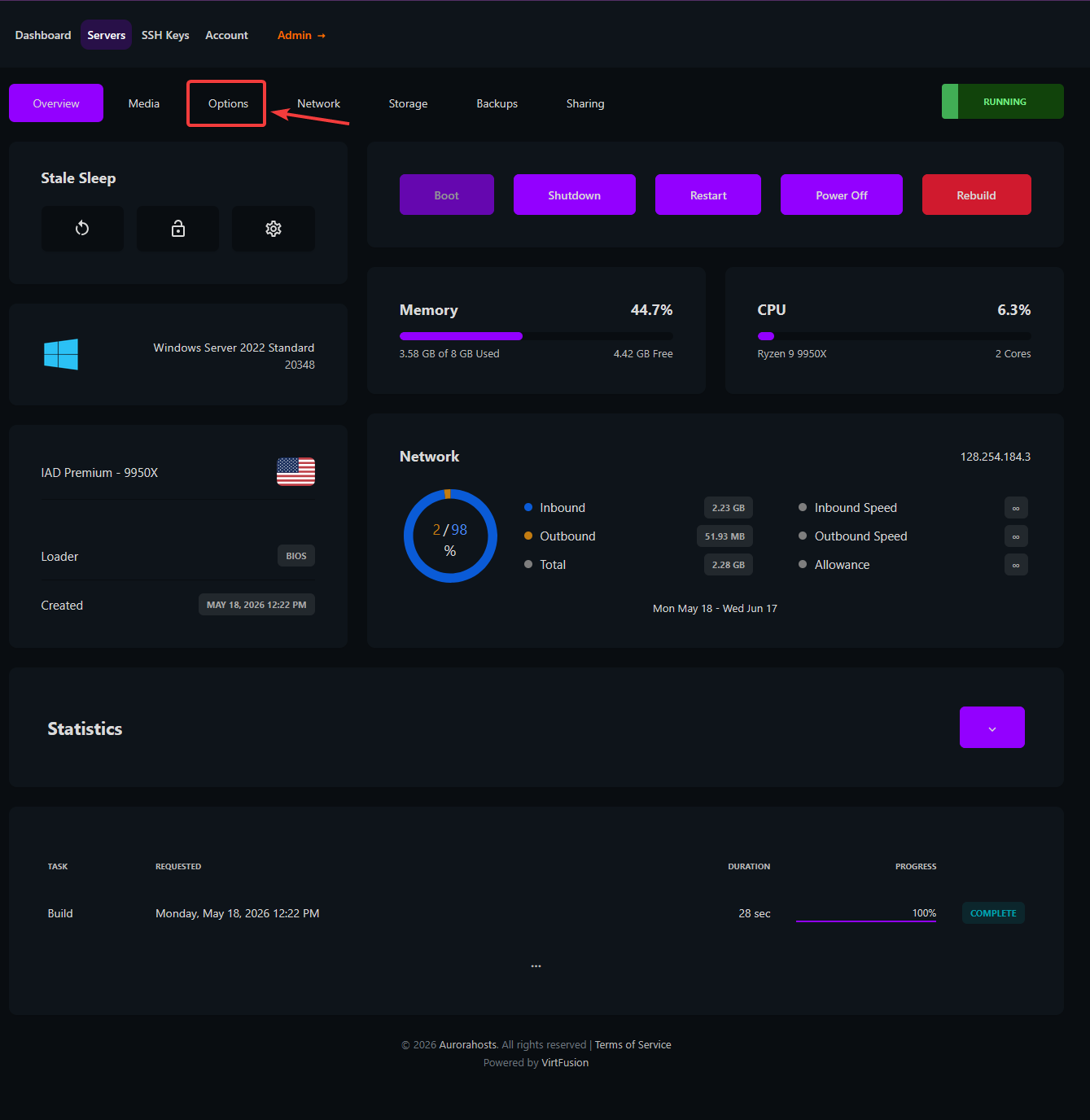Click the IAD Premium - 9950X label

click(x=99, y=473)
